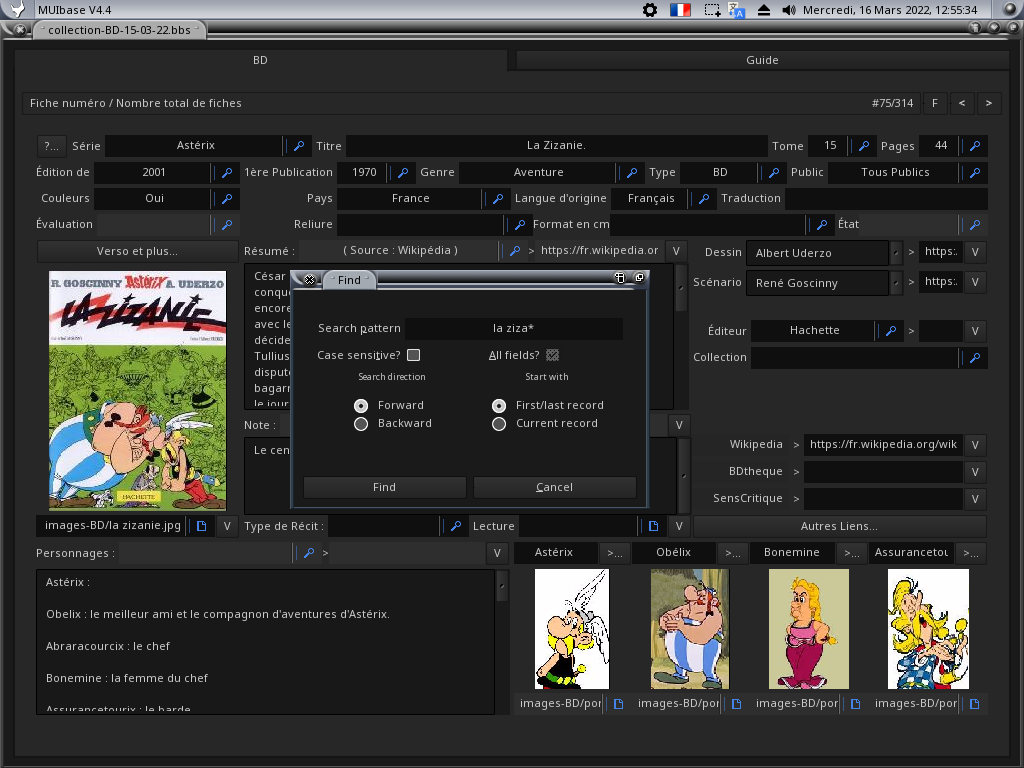Click the search icon next to Couleurs
1024x768 pixels.
(x=227, y=199)
